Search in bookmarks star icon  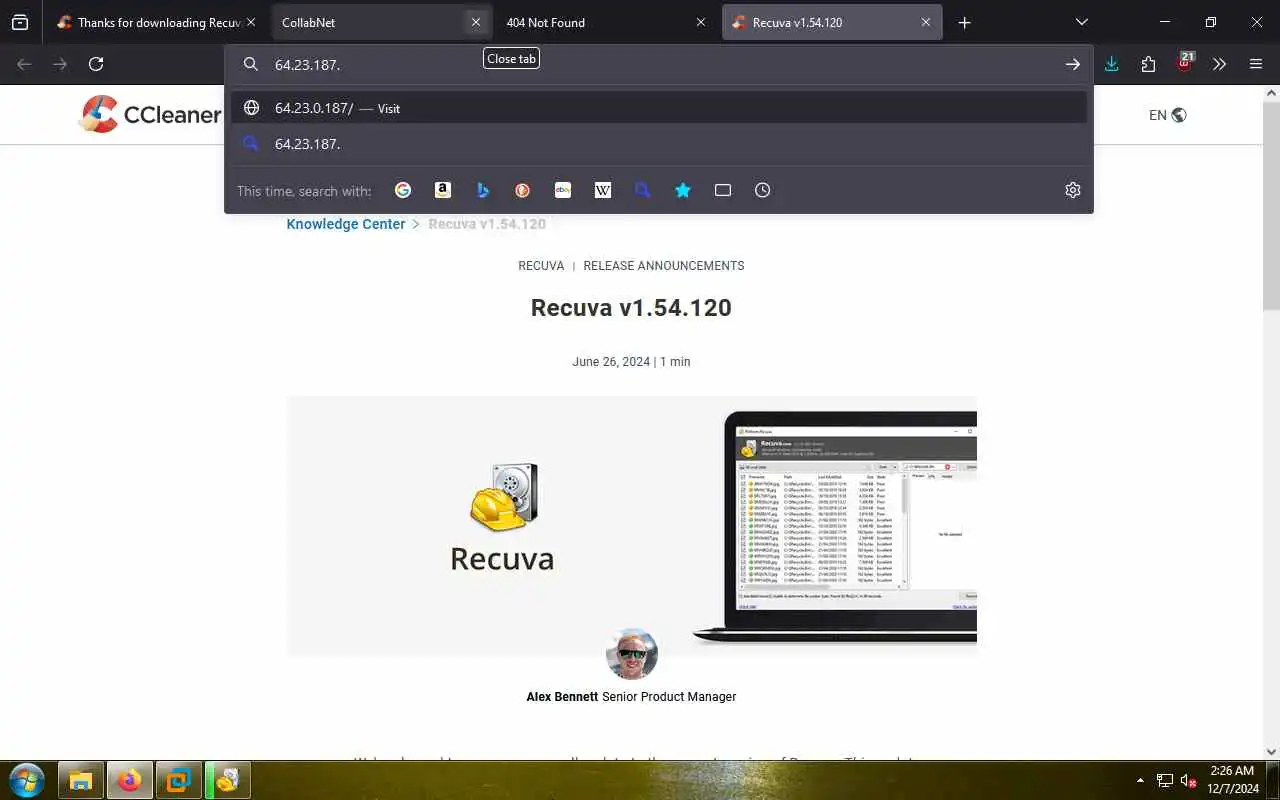point(683,190)
